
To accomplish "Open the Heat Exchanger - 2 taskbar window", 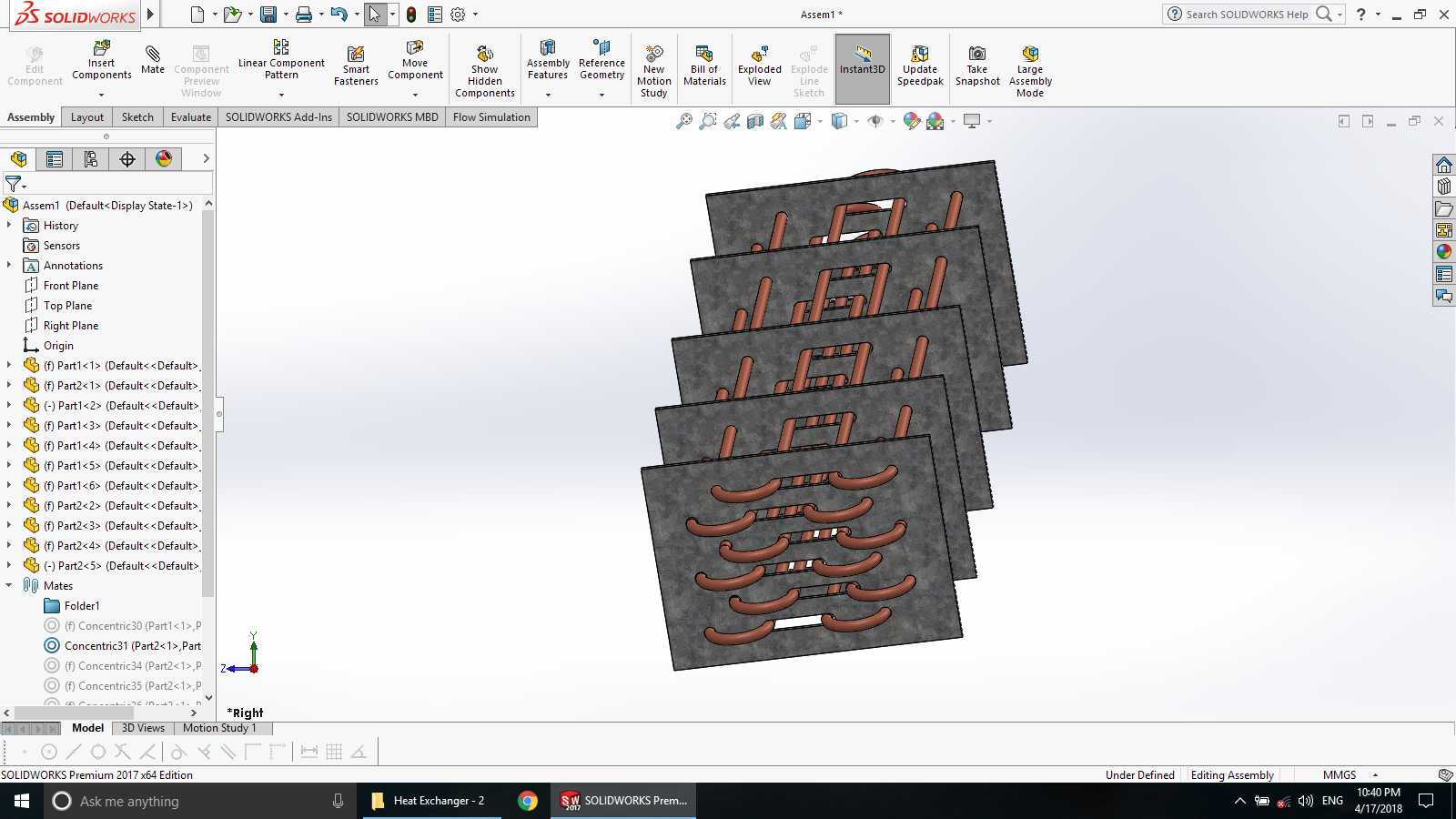I will click(432, 801).
